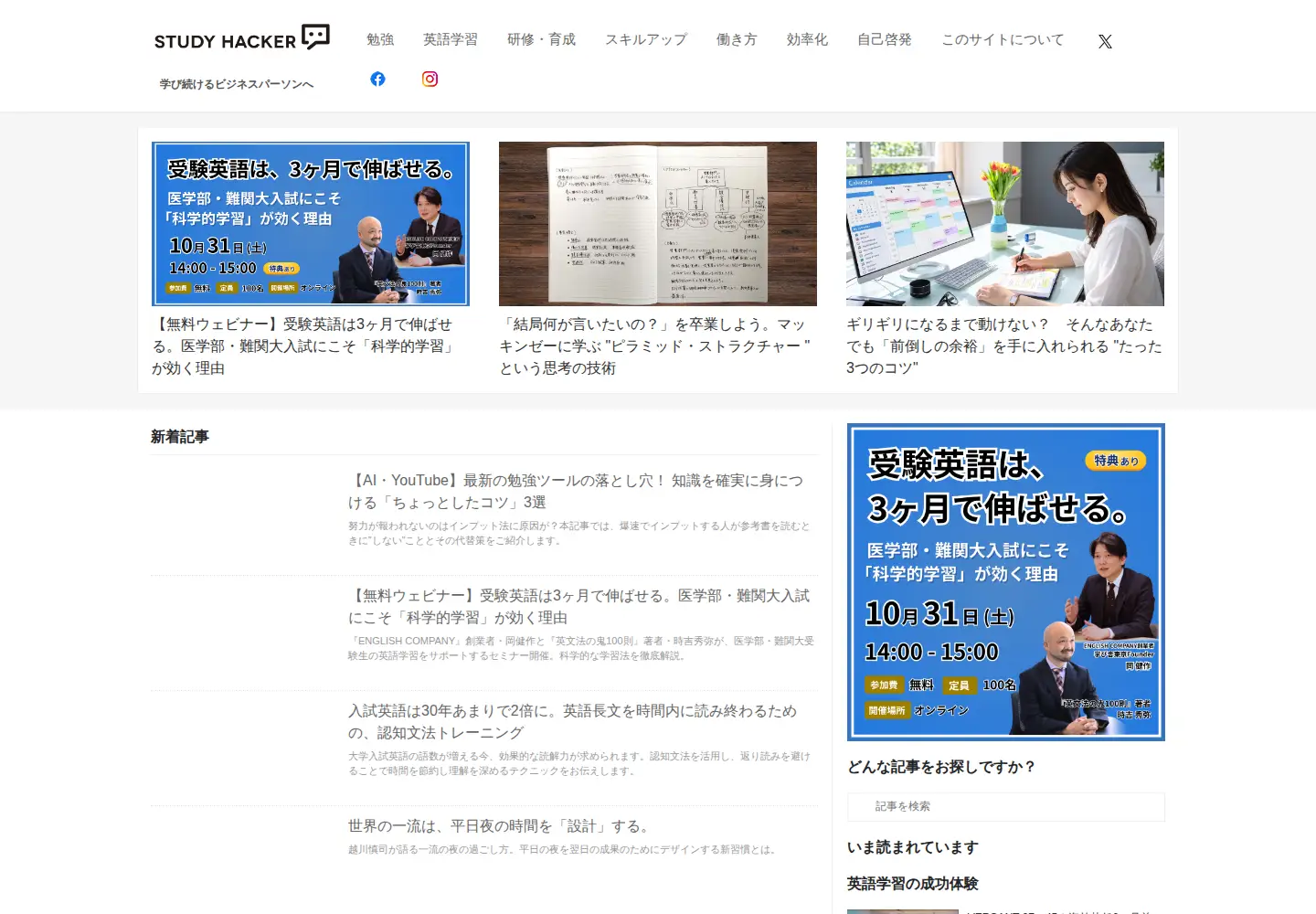Image resolution: width=1316 pixels, height=914 pixels.
Task: Open article 入試英語は30年あまりで2倍に
Action: click(573, 721)
